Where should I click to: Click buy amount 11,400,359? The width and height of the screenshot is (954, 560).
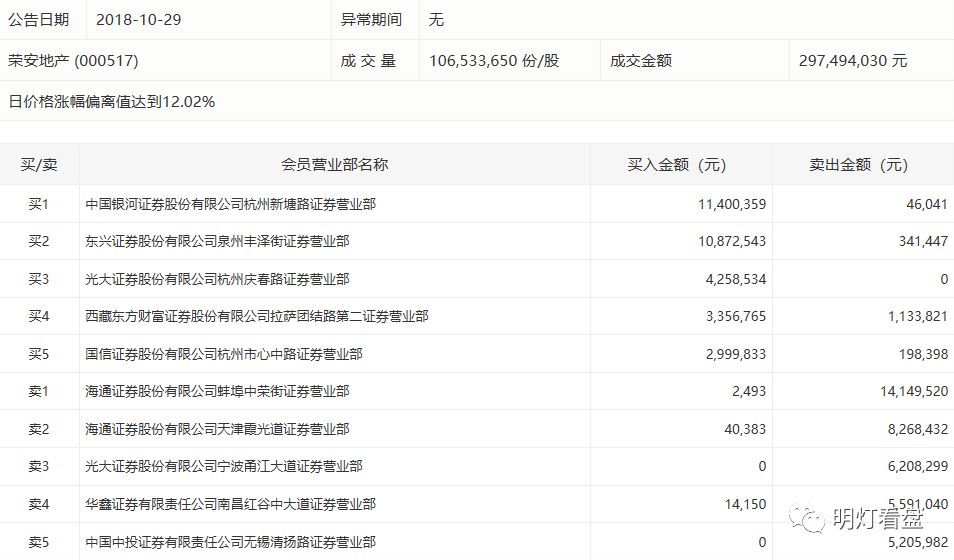pos(732,204)
